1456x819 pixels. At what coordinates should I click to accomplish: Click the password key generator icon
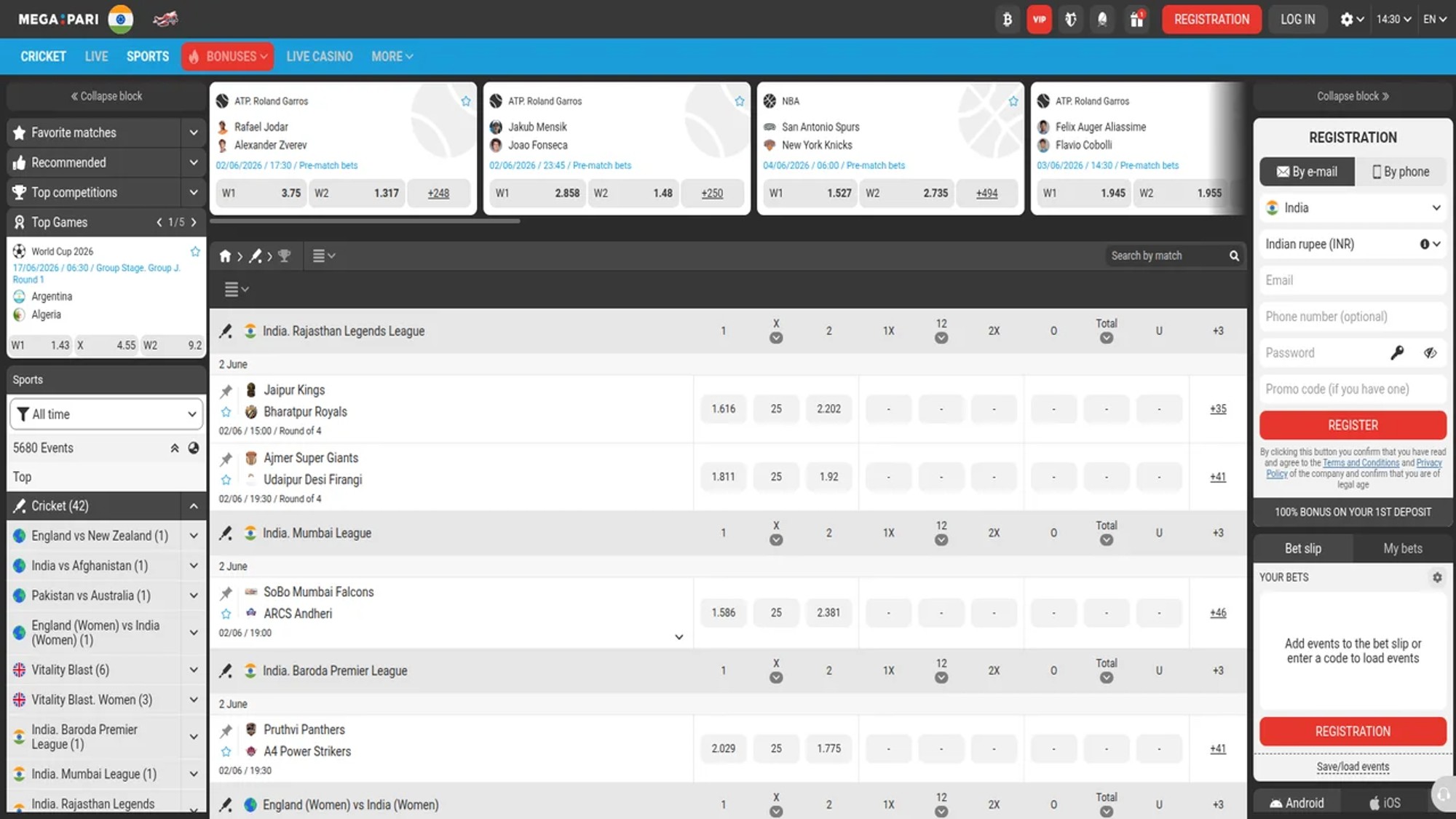click(x=1396, y=353)
